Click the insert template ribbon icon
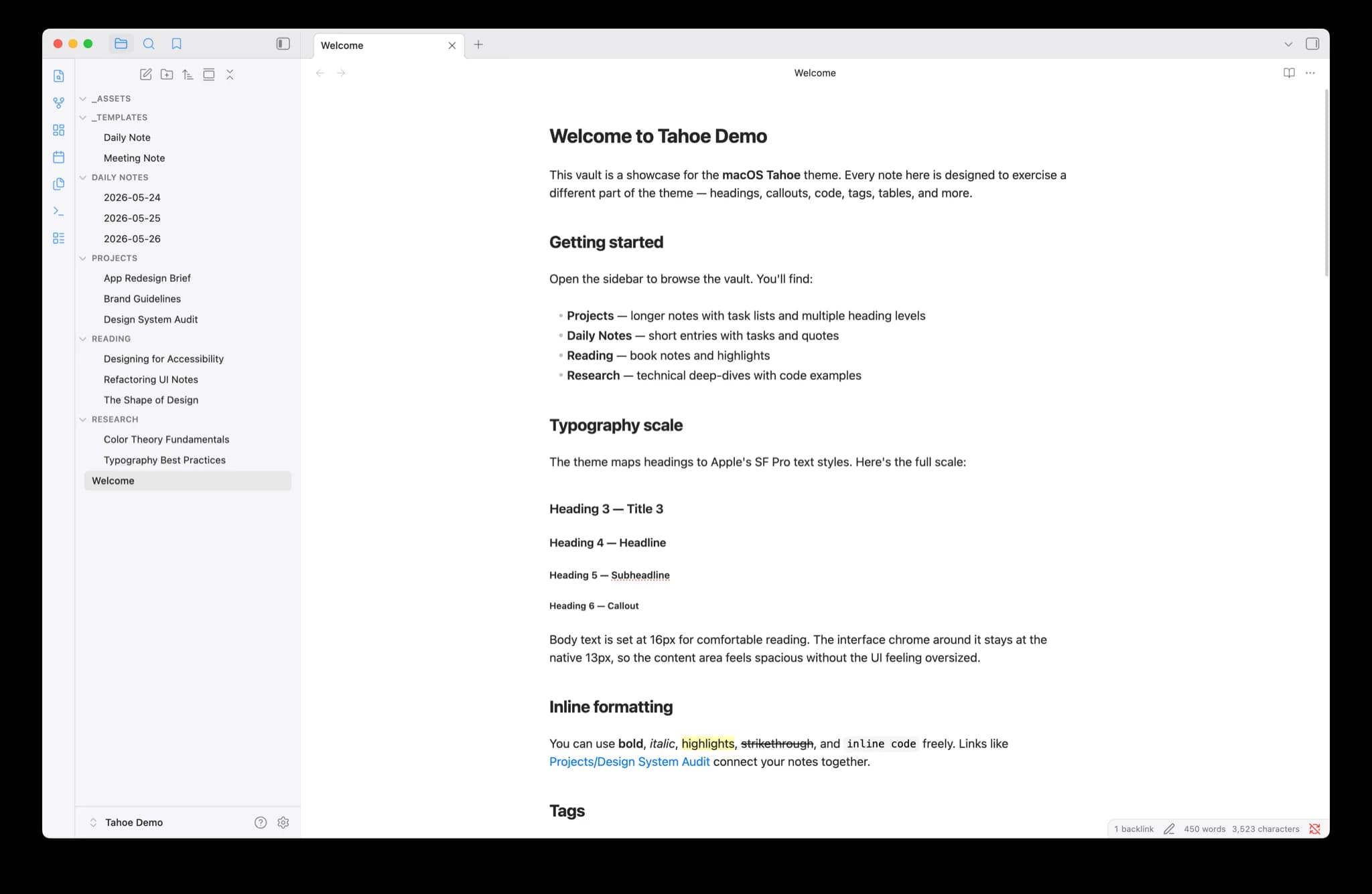Screen dimensions: 1372x894 tap(59, 183)
